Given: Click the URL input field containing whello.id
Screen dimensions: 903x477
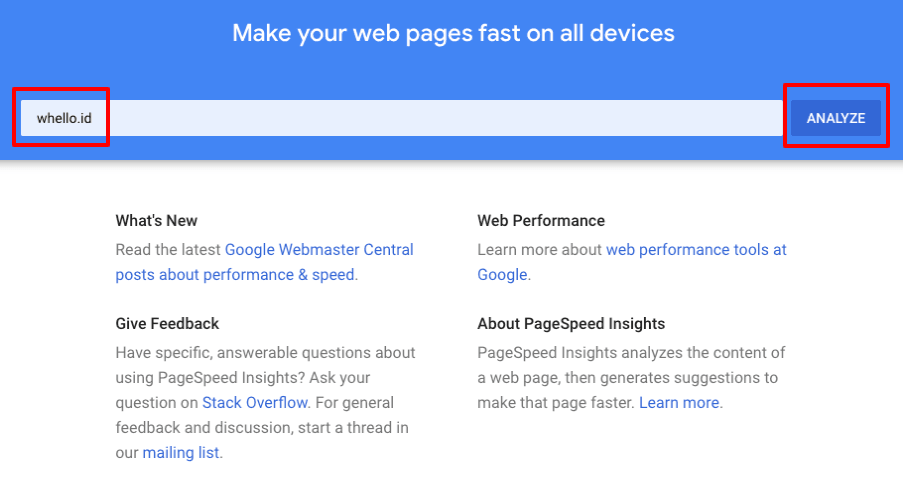Looking at the screenshot, I should tap(400, 118).
